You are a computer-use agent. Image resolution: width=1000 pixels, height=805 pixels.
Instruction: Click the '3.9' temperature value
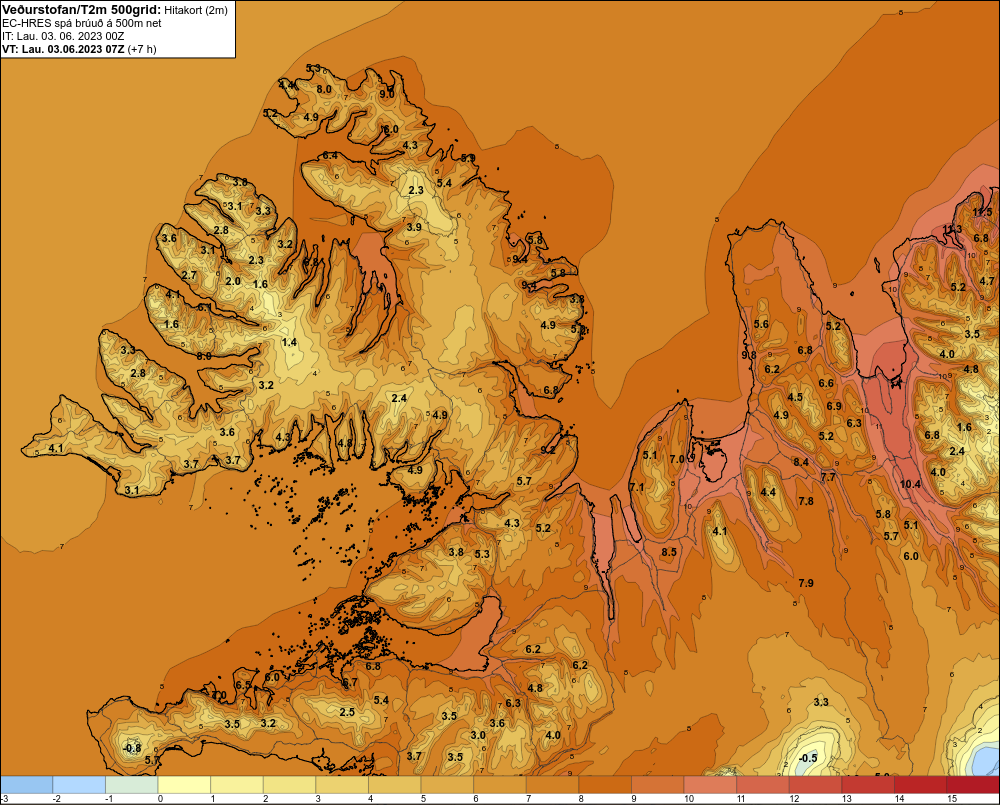414,227
